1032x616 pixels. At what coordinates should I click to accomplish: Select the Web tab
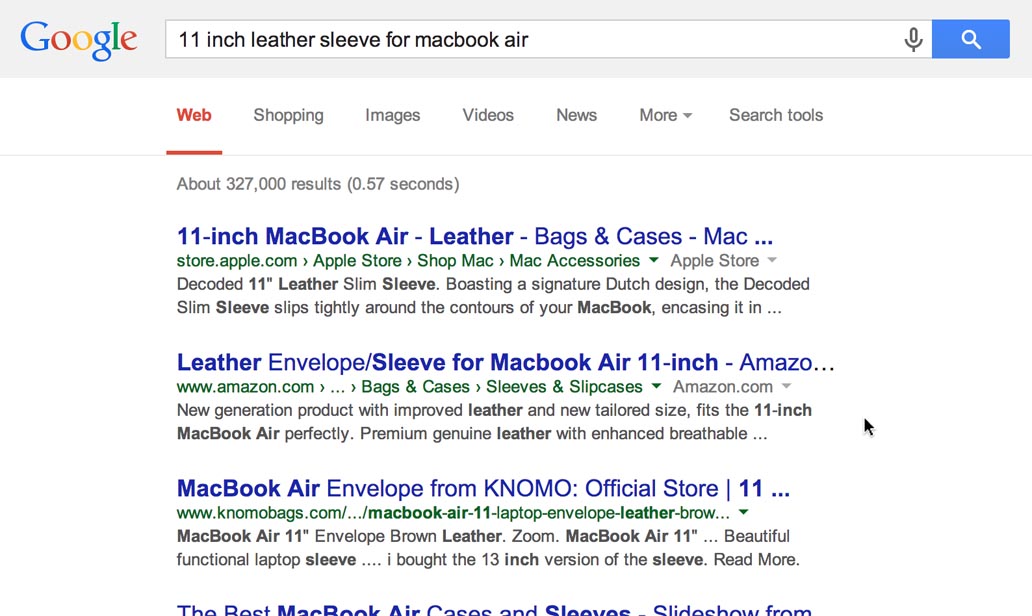pos(194,115)
